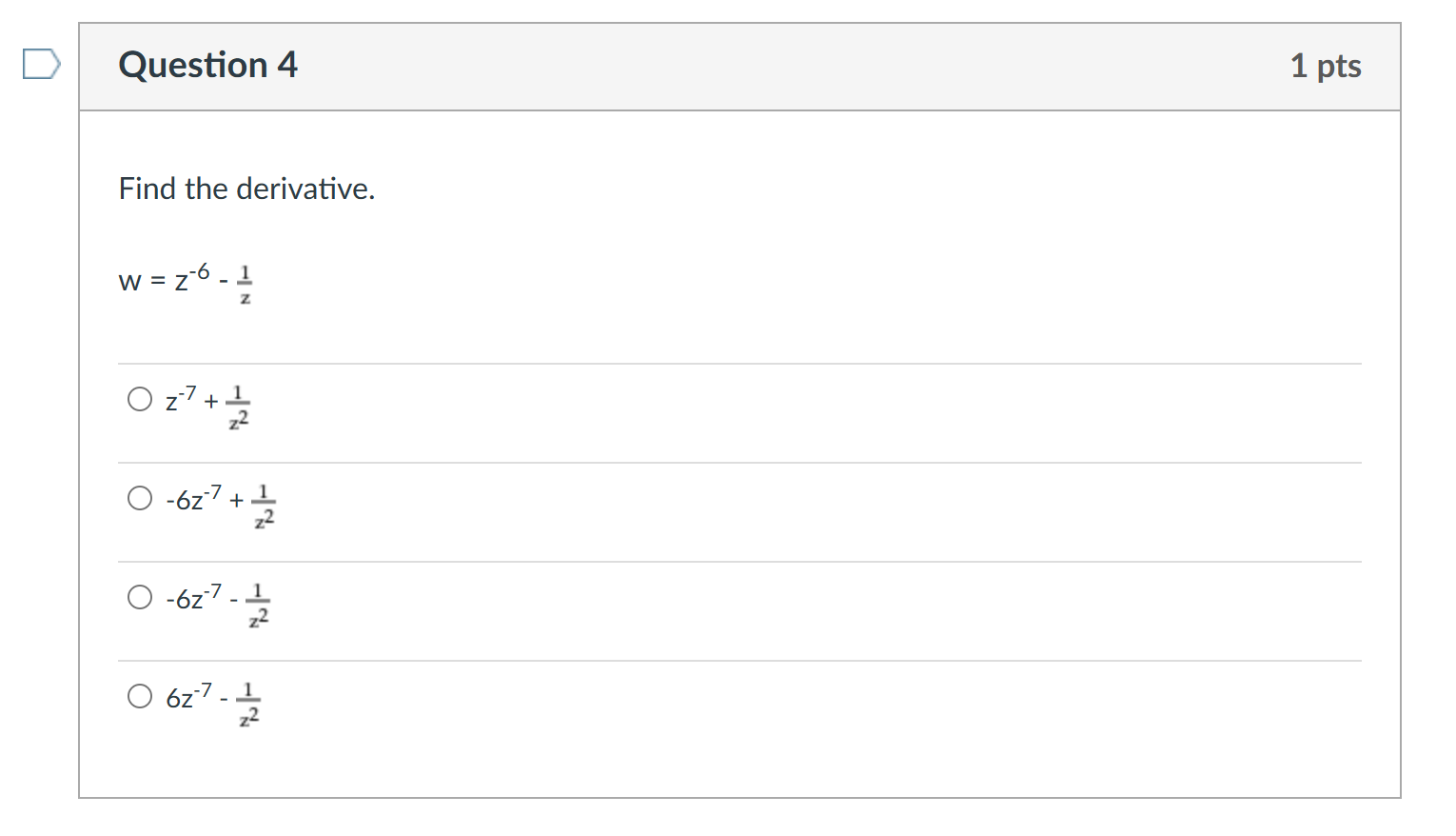Click the z⁻⁶ term in the equation
The image size is (1456, 836).
[192, 278]
